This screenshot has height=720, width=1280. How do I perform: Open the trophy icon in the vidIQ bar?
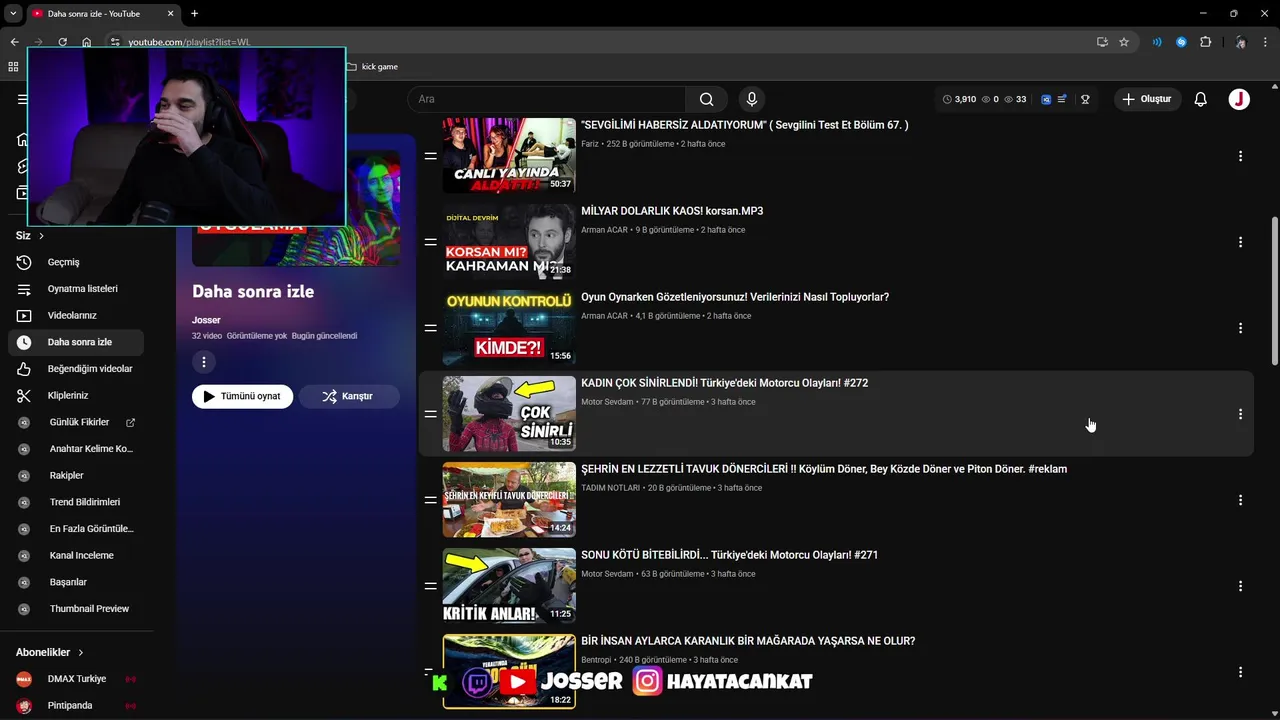[1085, 99]
